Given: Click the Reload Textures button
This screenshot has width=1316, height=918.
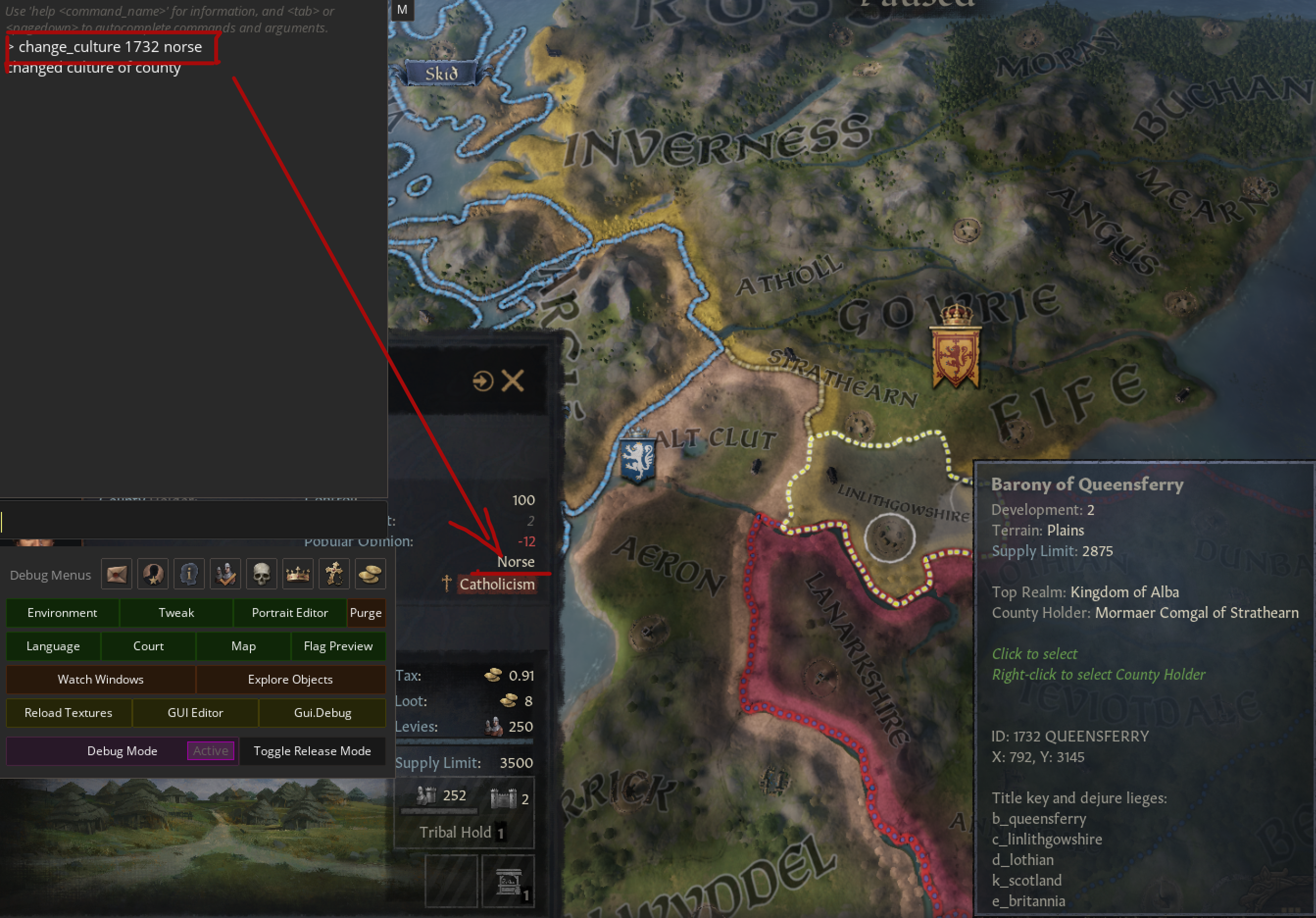Looking at the screenshot, I should click(x=69, y=713).
